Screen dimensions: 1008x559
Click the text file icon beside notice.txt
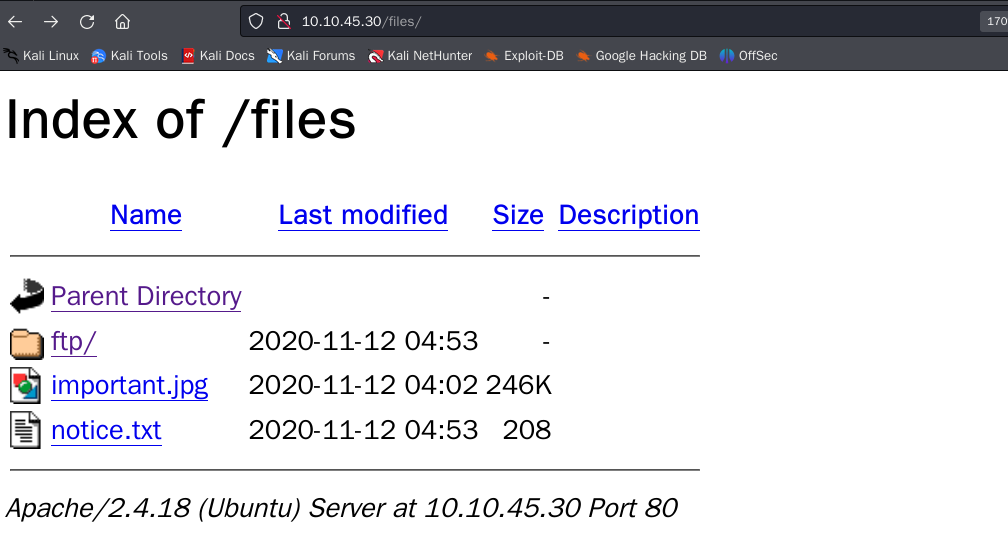[26, 430]
